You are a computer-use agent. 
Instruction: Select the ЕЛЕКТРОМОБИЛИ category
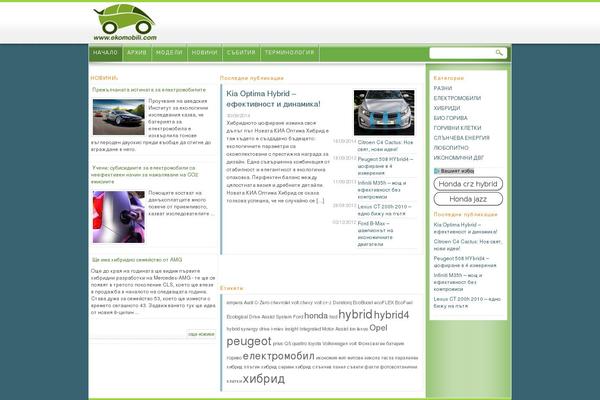(457, 98)
